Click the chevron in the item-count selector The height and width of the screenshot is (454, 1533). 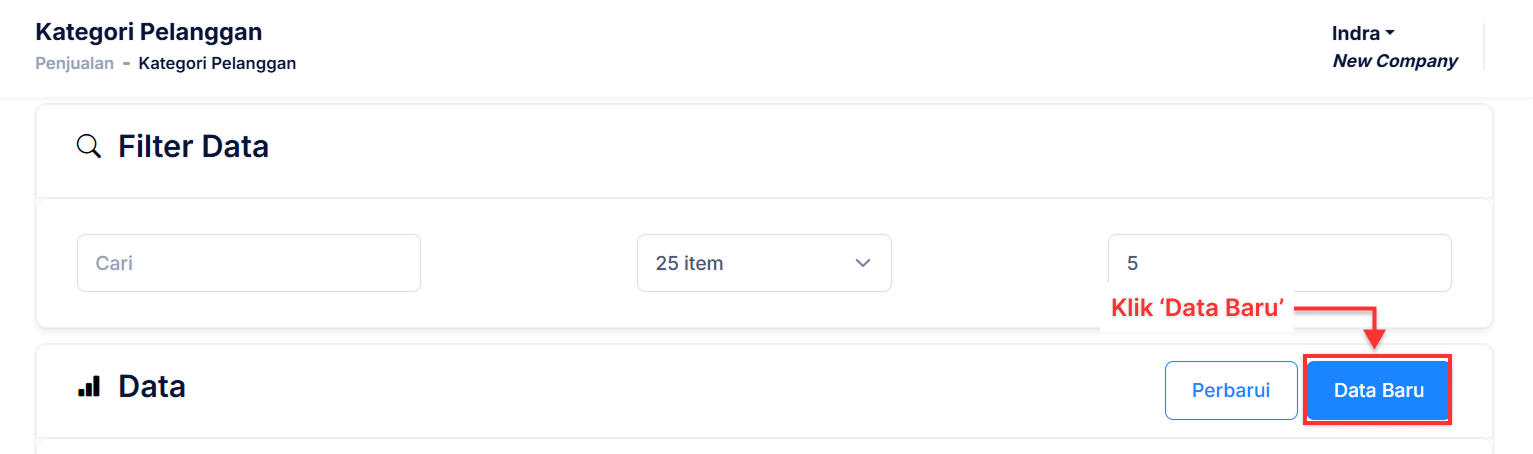pyautogui.click(x=863, y=263)
